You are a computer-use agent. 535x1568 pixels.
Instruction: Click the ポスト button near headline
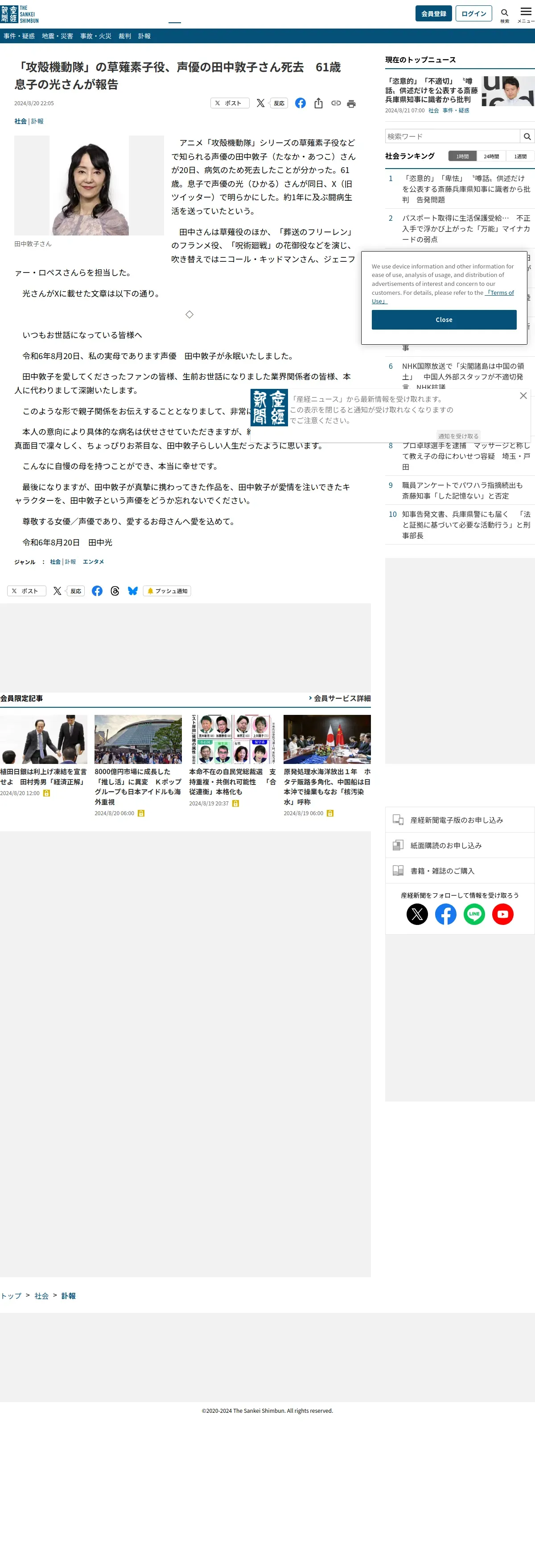[230, 103]
